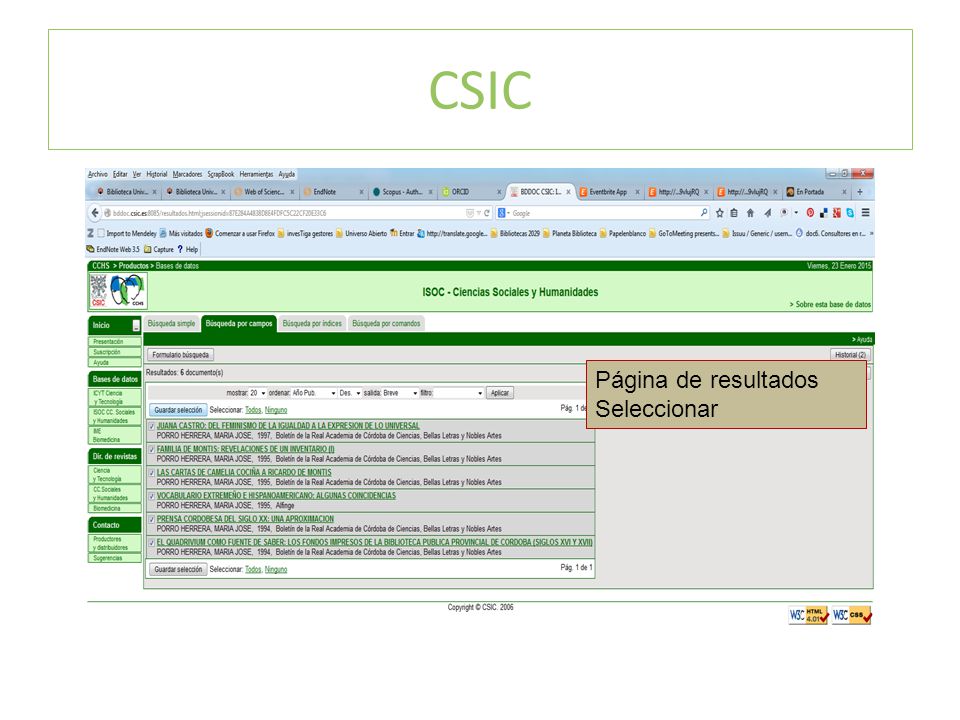
Task: Click the top Guardar selección button
Action: coord(178,410)
